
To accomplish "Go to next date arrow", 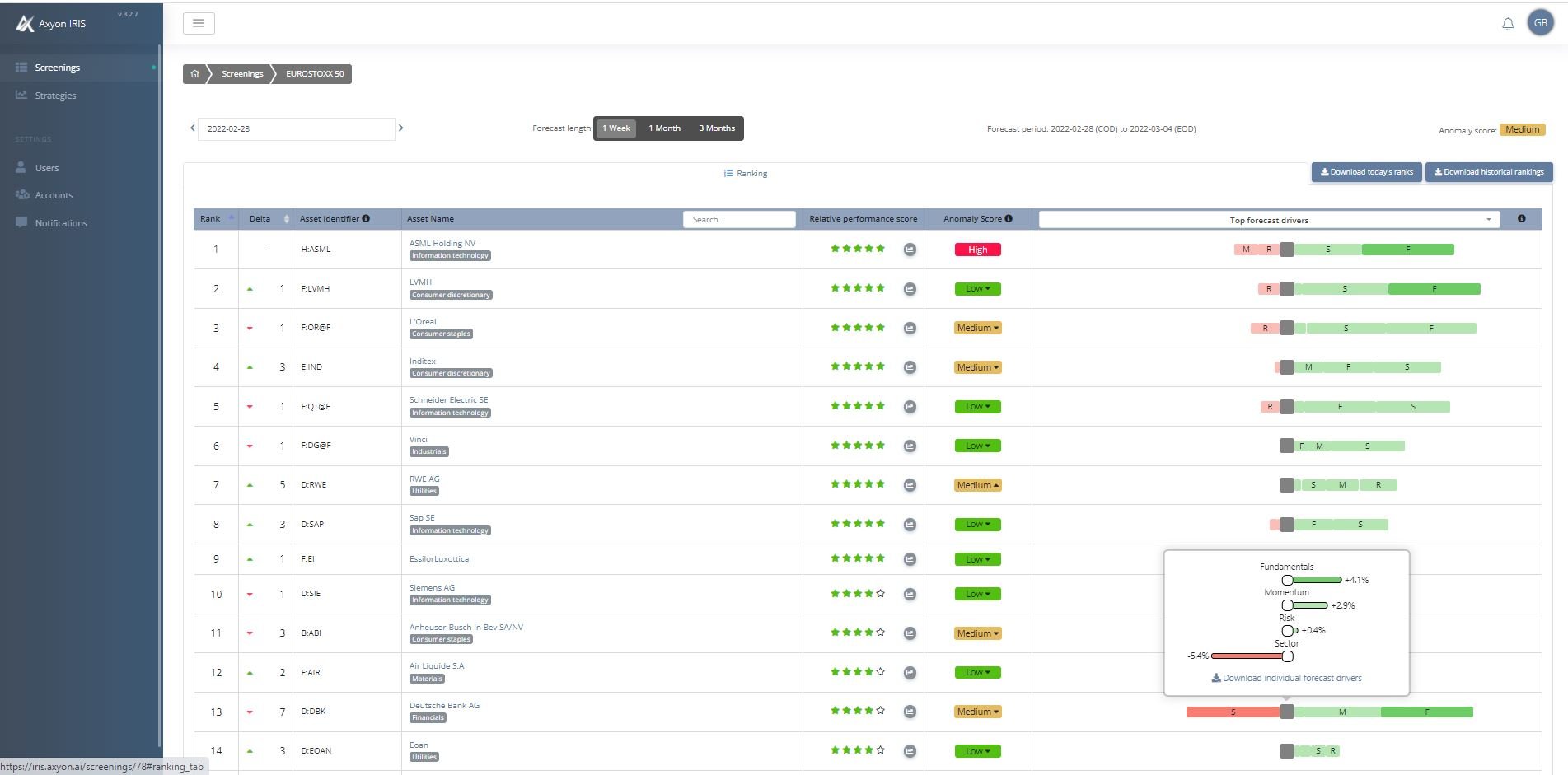I will pos(401,128).
